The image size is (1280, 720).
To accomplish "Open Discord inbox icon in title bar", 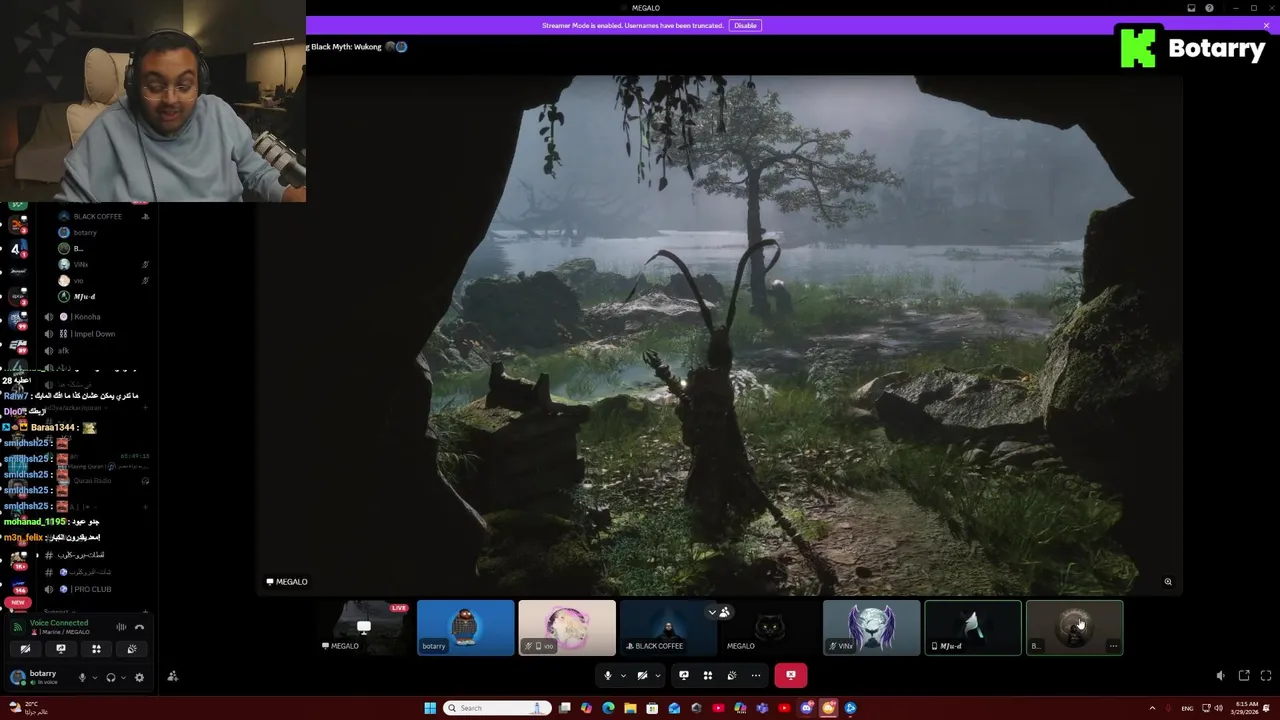I will tap(1191, 8).
